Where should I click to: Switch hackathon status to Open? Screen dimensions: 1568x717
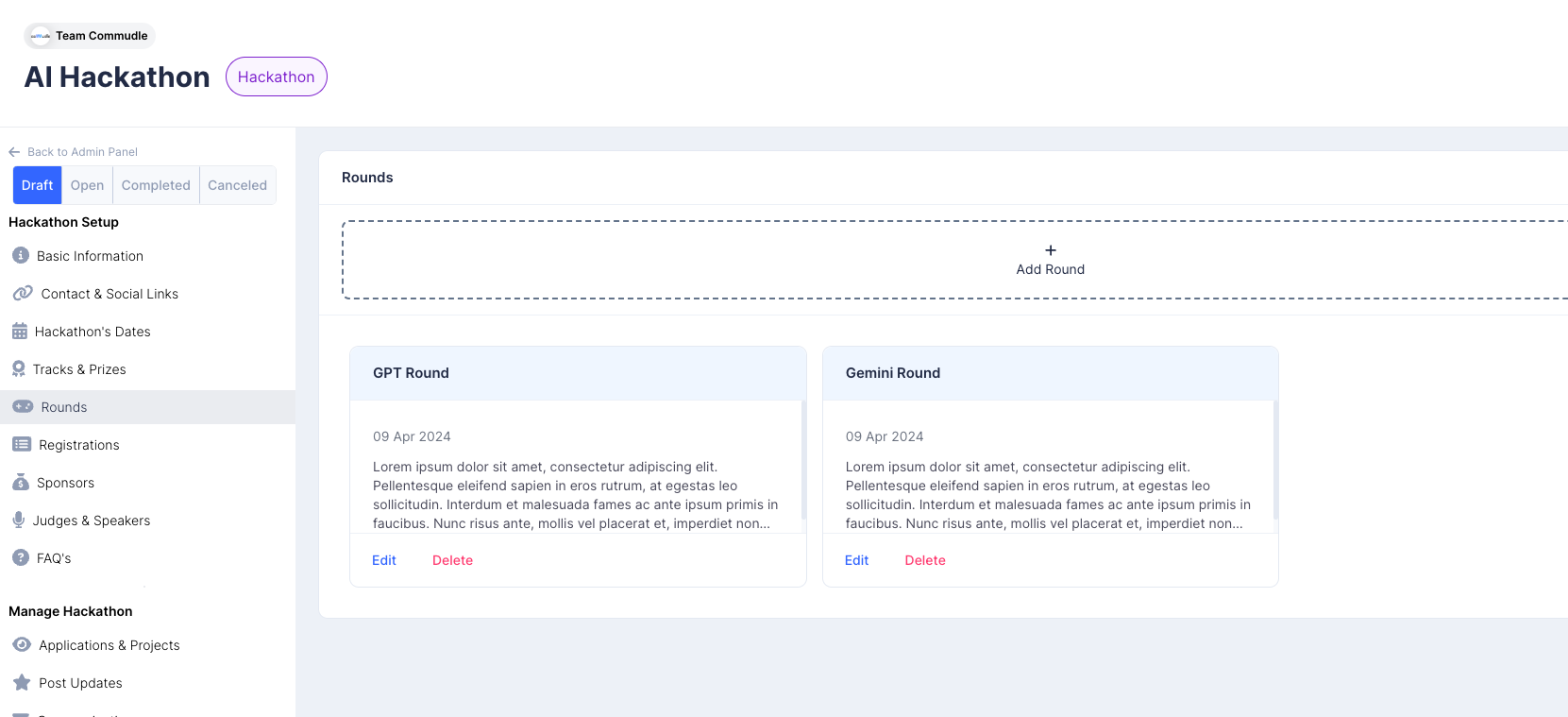[87, 185]
